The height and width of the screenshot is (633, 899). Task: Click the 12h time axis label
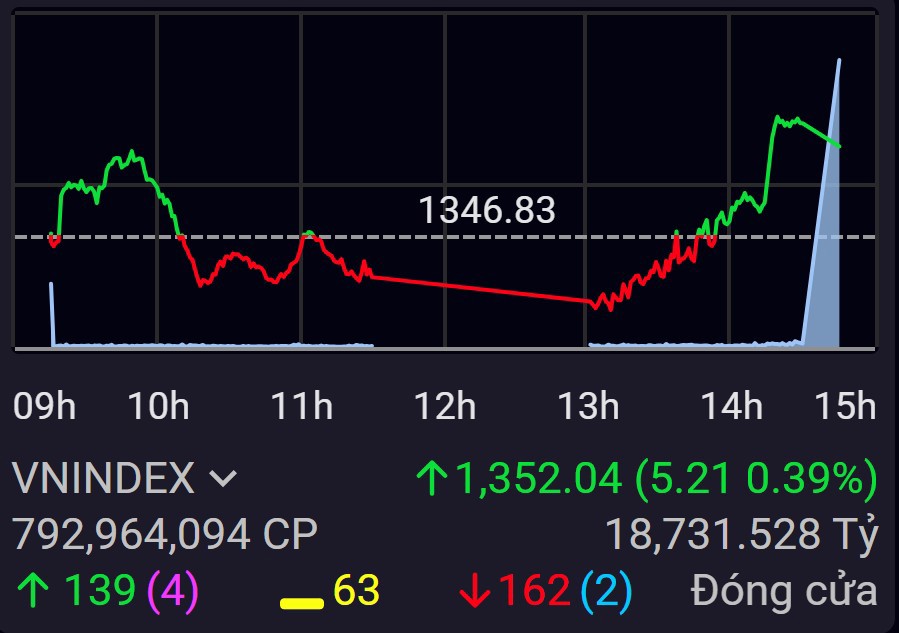pos(445,406)
